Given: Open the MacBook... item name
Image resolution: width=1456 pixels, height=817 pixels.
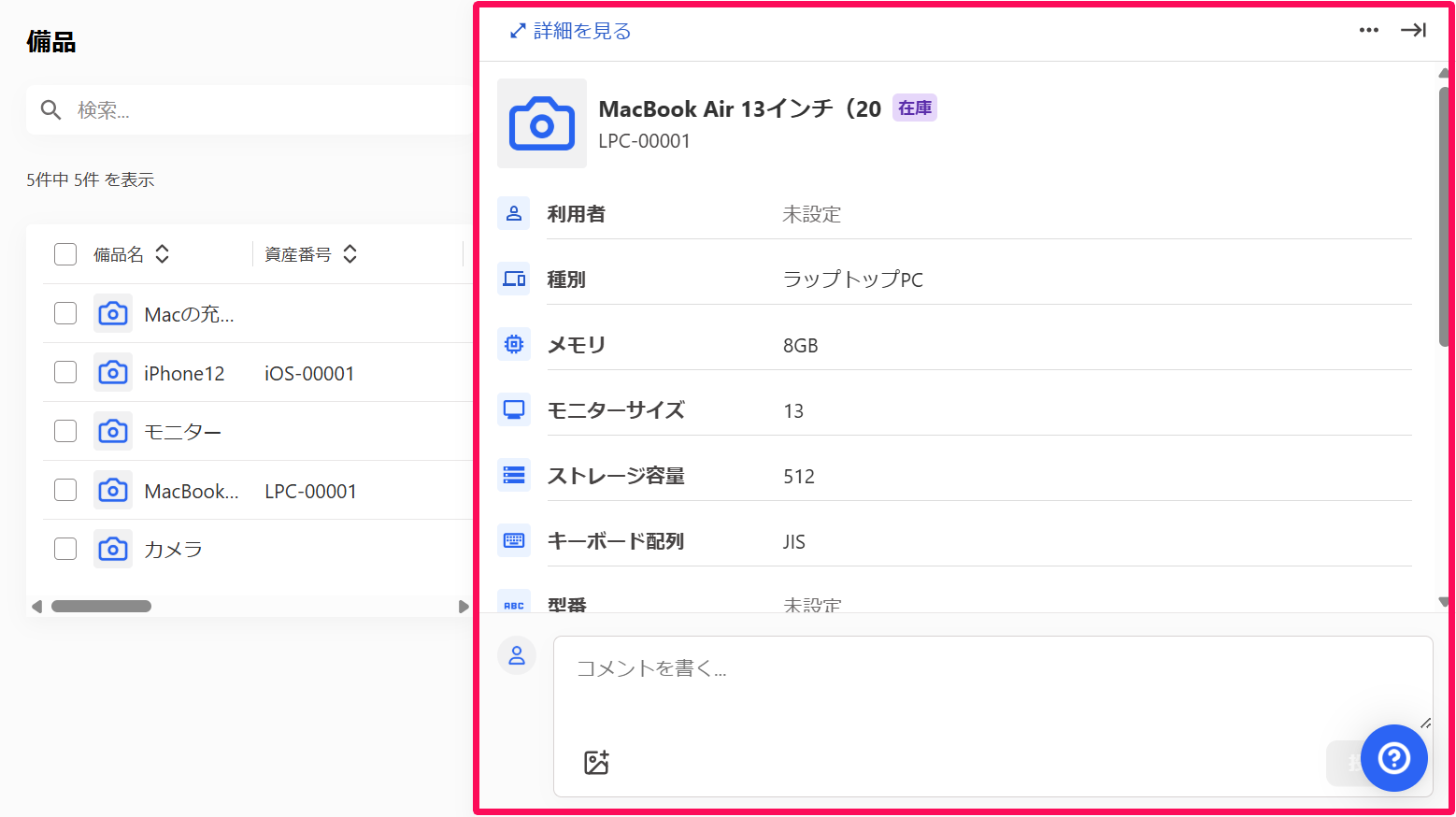Looking at the screenshot, I should click(x=192, y=491).
